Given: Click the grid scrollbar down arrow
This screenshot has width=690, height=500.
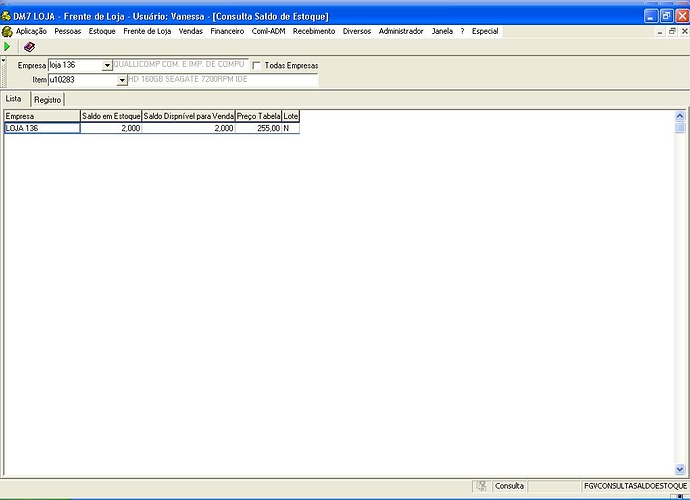Looking at the screenshot, I should 680,469.
